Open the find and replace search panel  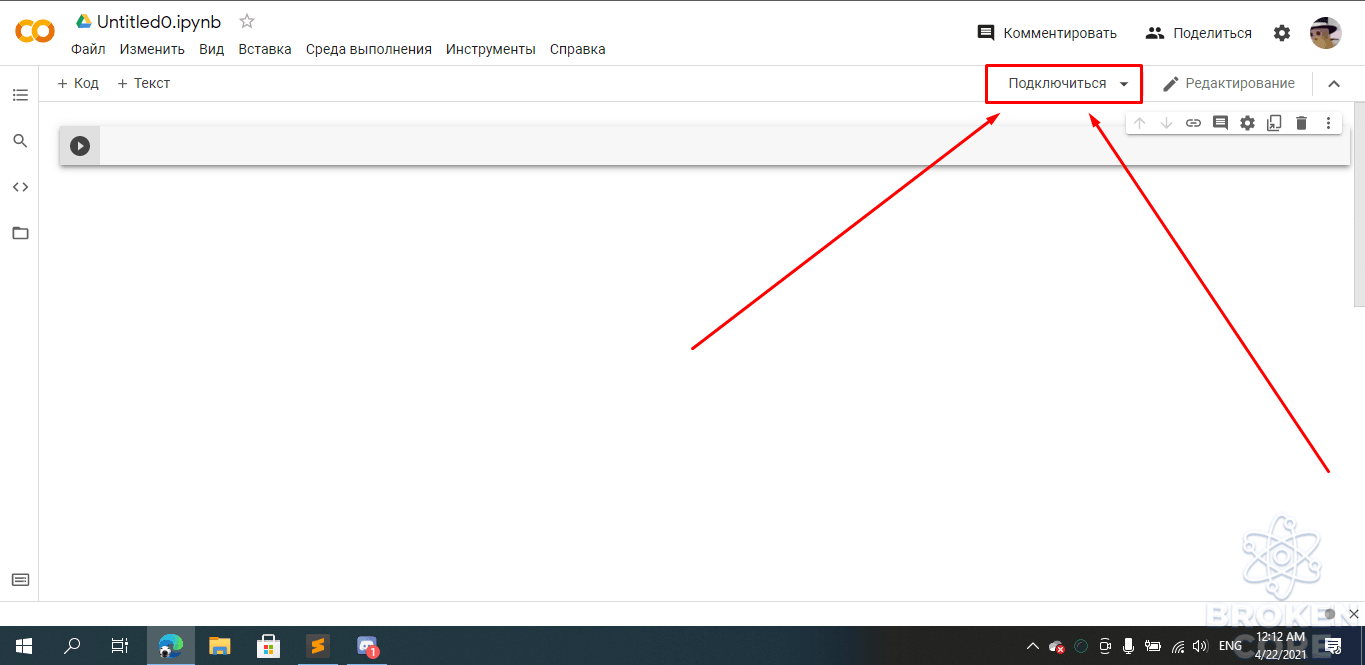click(20, 141)
